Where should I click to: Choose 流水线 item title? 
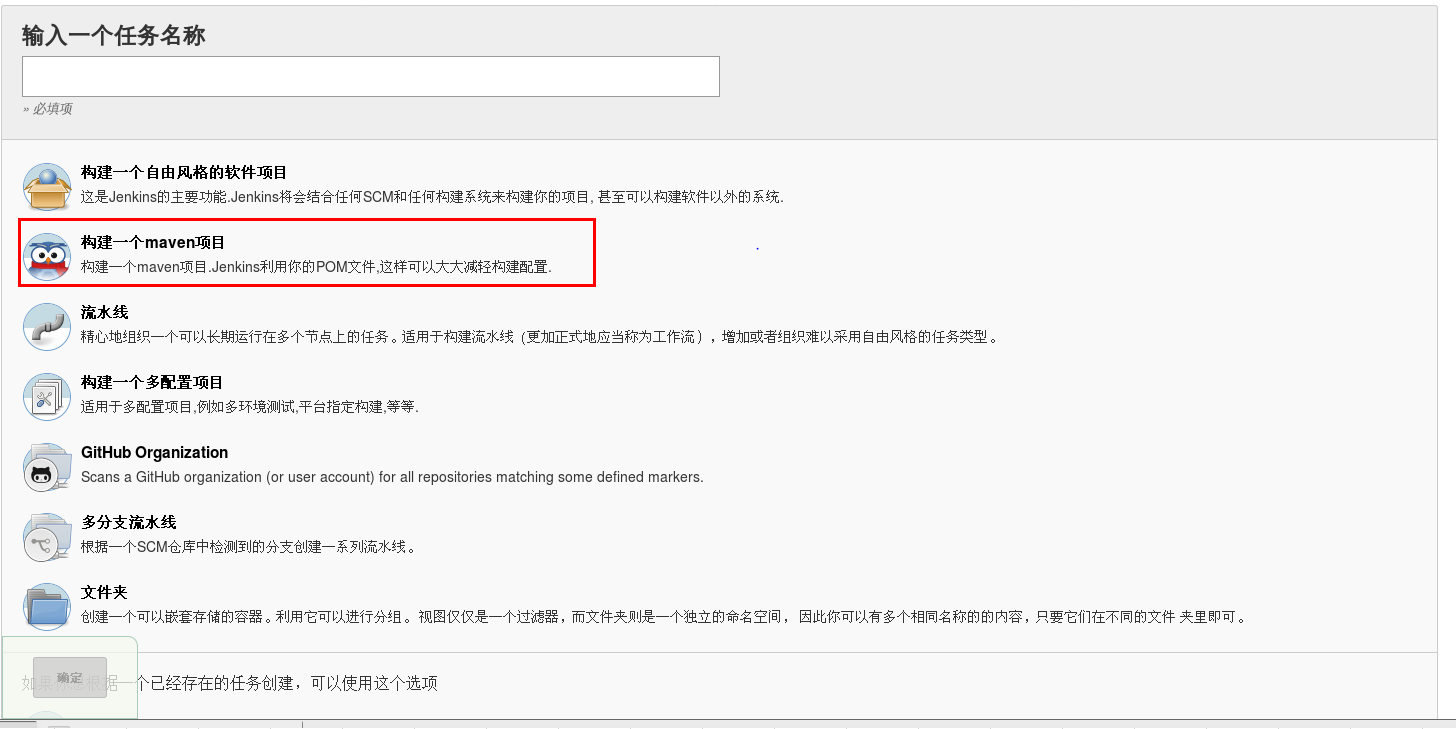pos(105,313)
